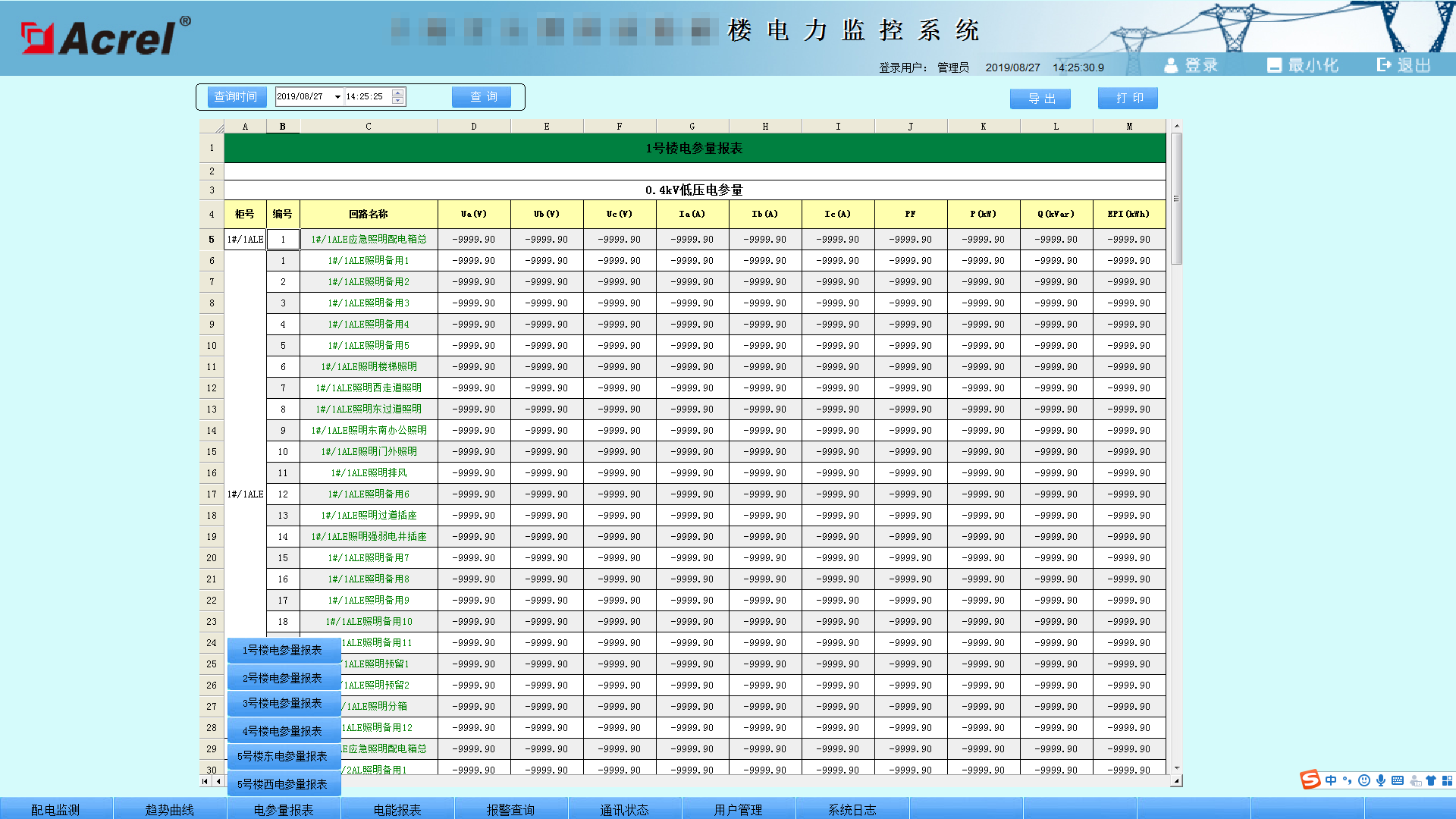Screen dimensions: 1456x819
Task: Select cell 1#/1ALE照明西走道照明
Action: click(x=369, y=388)
